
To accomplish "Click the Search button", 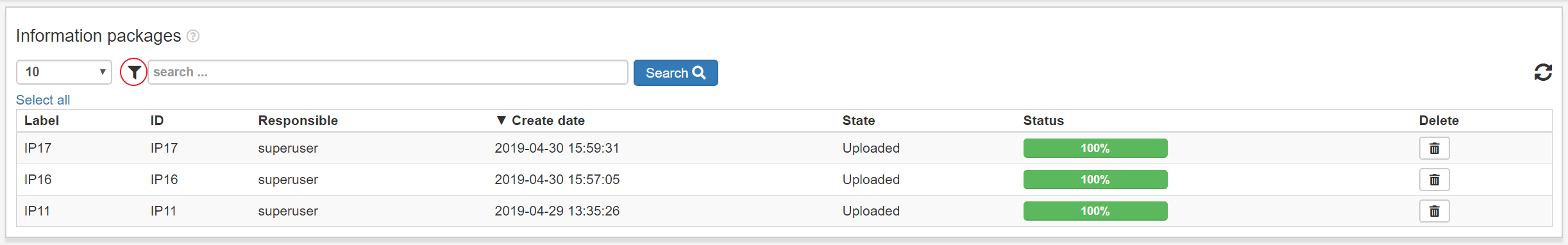I will (x=676, y=72).
